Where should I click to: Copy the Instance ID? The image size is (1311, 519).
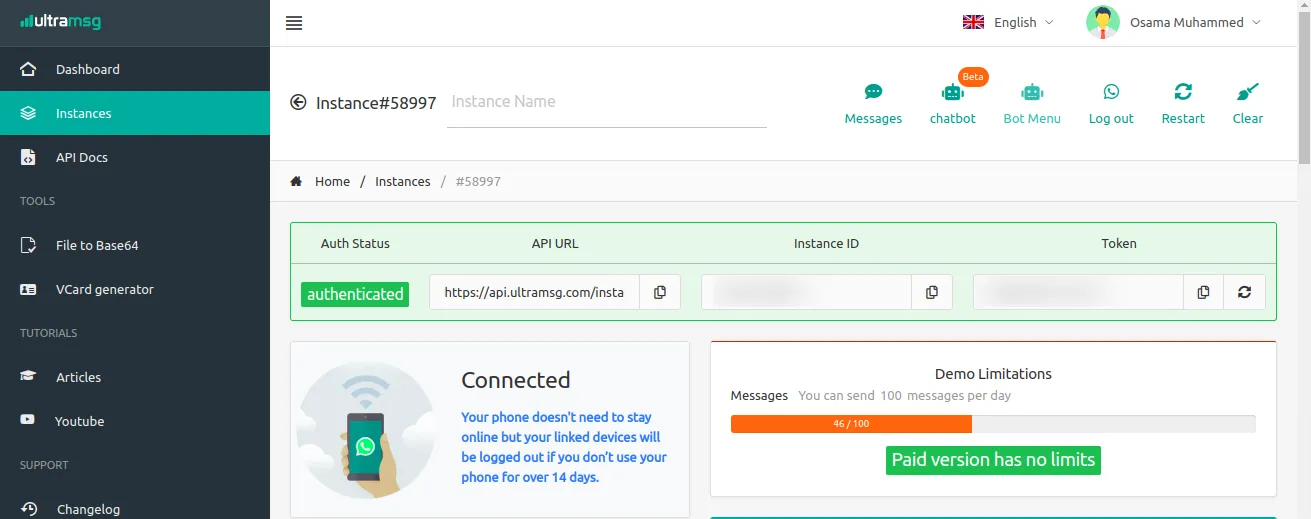(932, 292)
